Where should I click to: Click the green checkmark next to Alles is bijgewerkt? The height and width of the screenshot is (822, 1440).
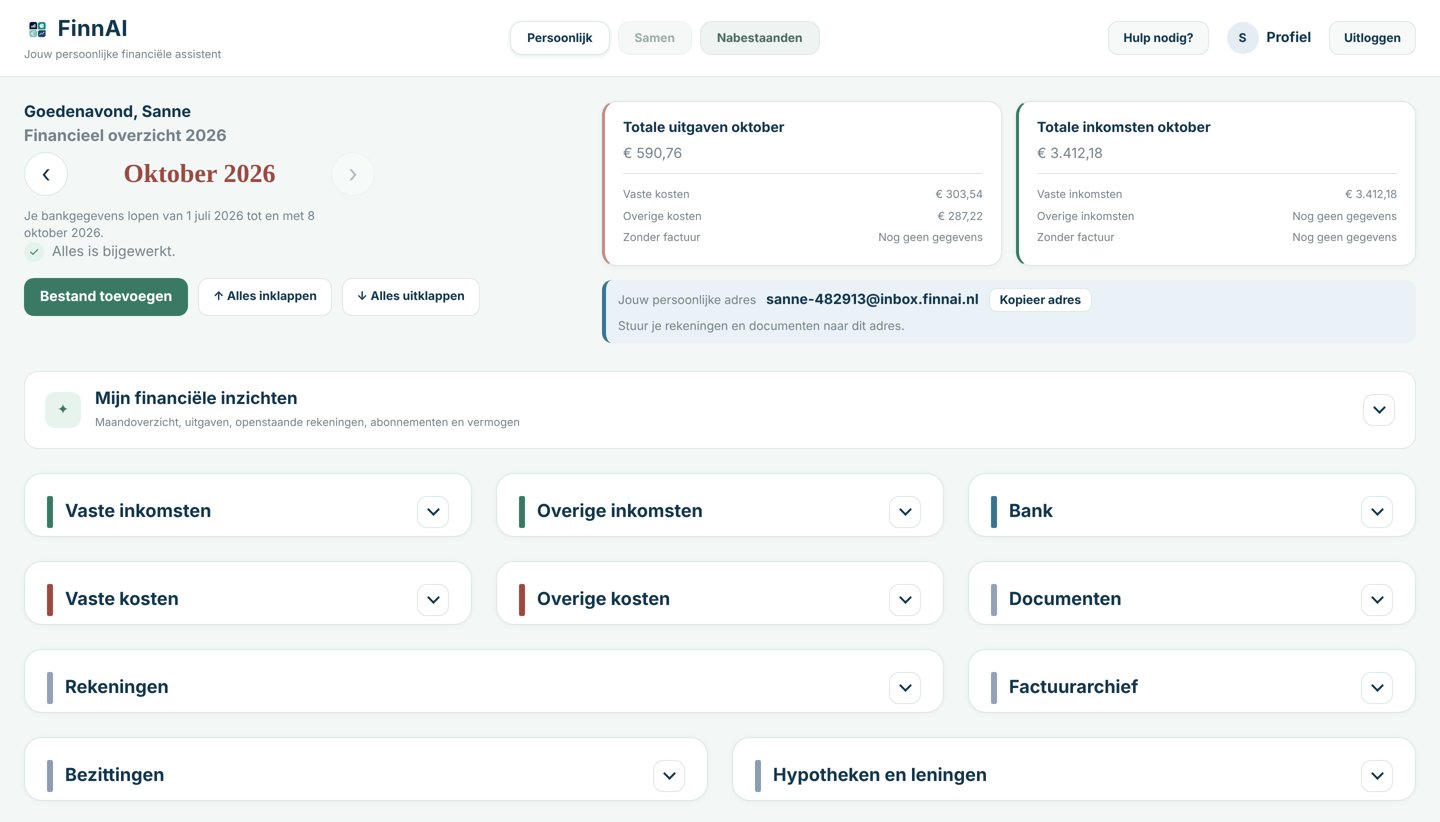(34, 252)
